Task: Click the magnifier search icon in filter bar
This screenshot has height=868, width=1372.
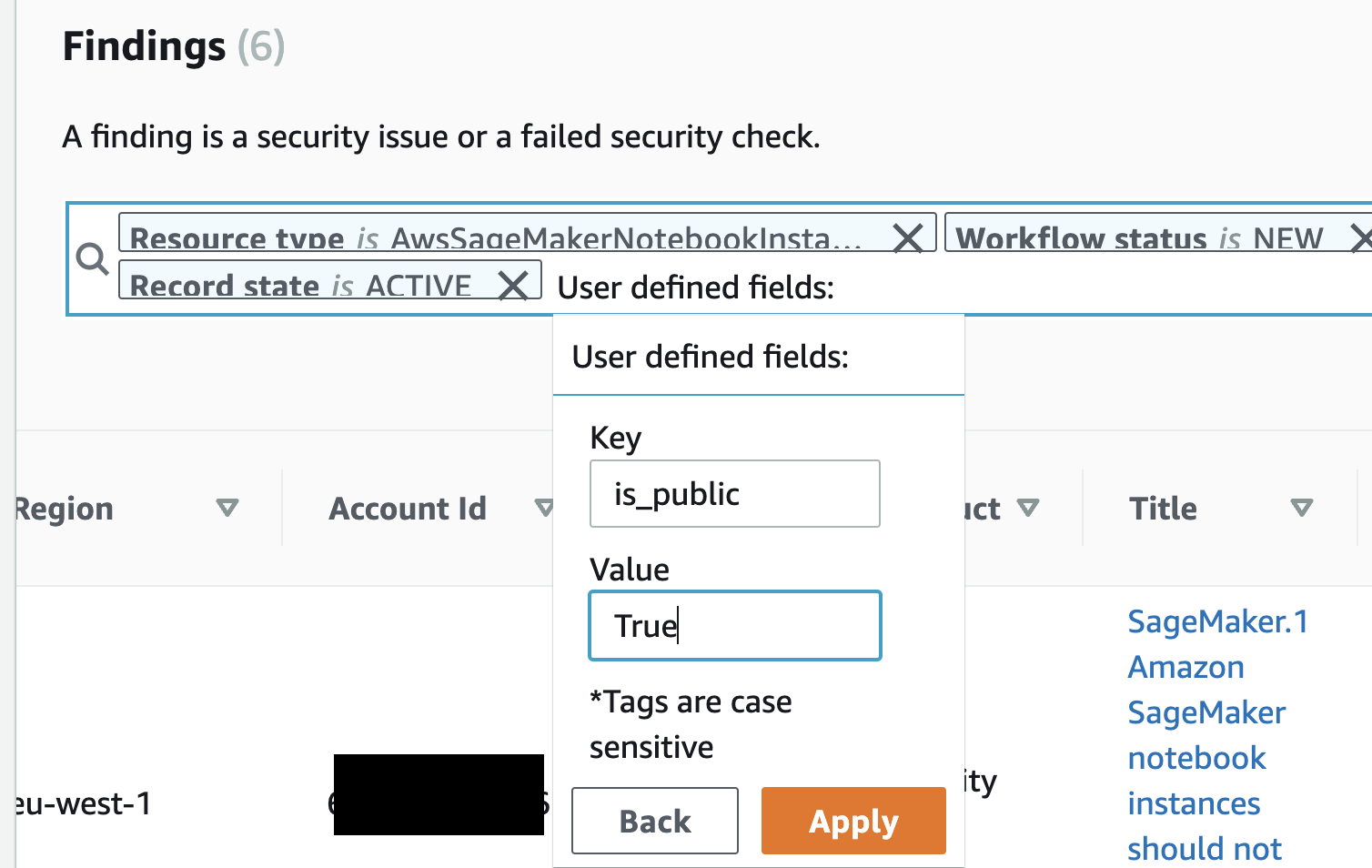Action: [92, 259]
